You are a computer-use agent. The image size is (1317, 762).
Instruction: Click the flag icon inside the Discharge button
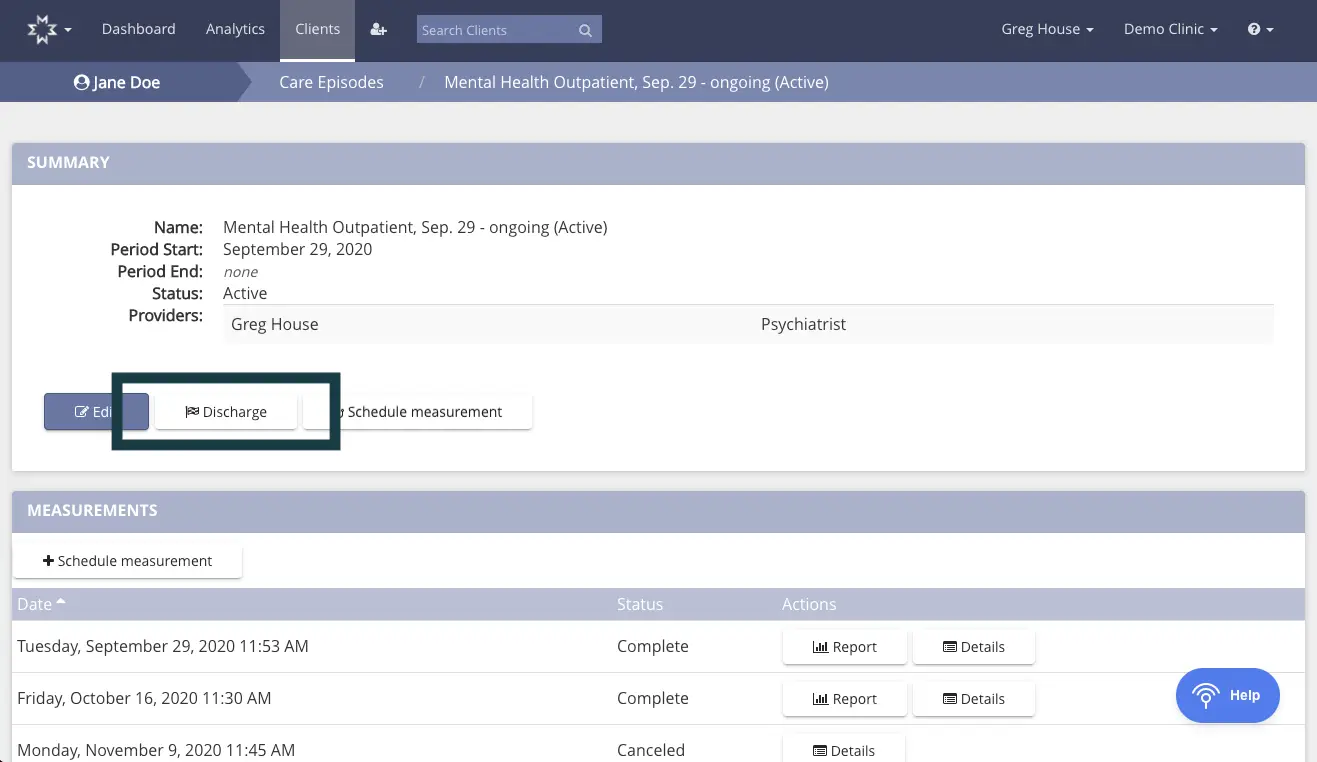pyautogui.click(x=191, y=411)
